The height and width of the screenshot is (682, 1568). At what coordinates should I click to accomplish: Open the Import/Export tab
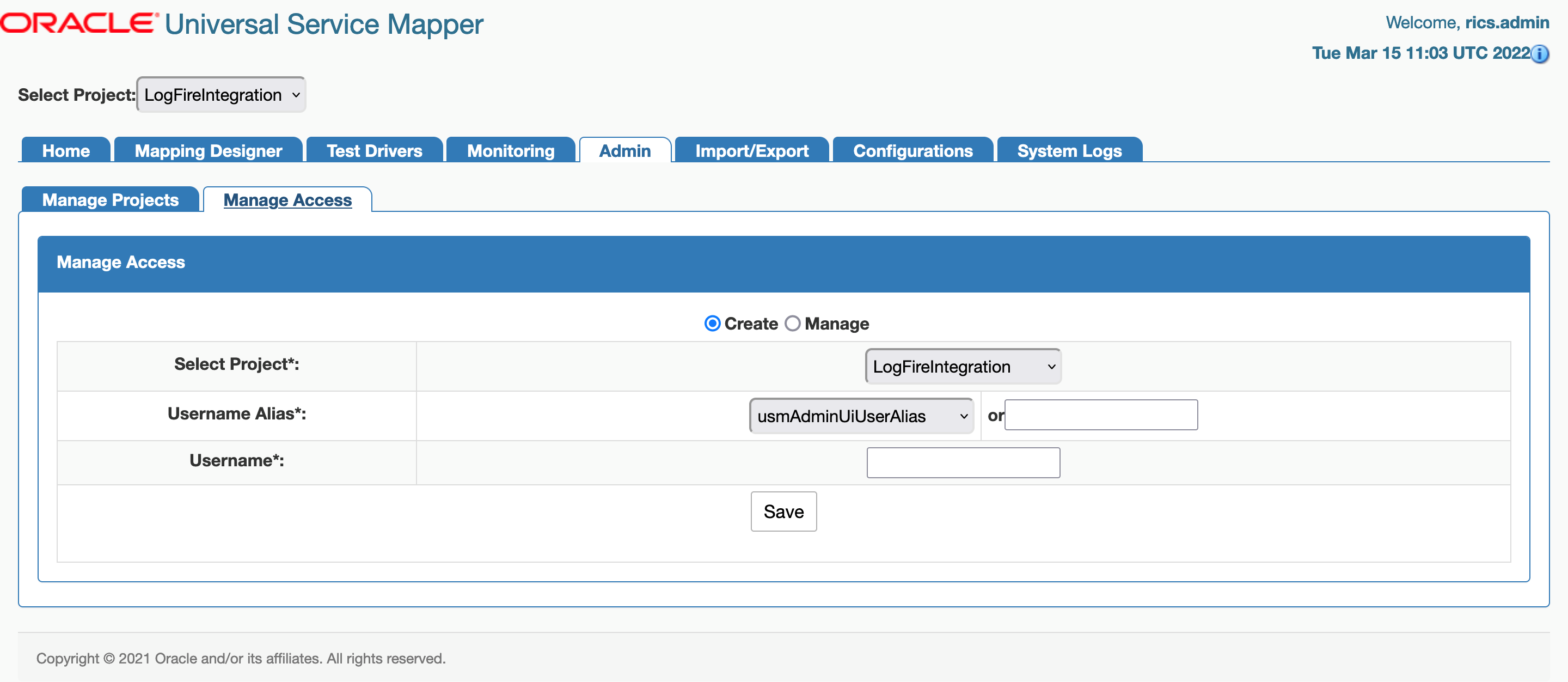click(x=752, y=150)
